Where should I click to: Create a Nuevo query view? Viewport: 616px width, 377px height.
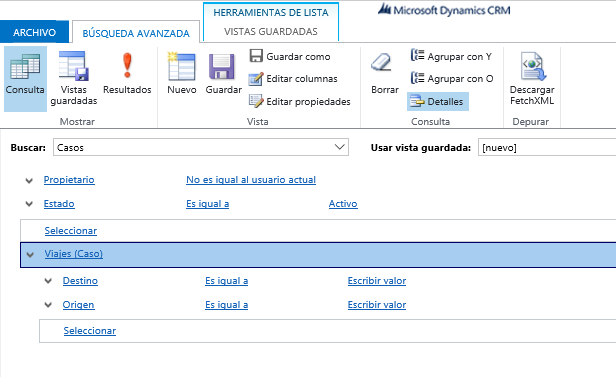click(x=182, y=73)
